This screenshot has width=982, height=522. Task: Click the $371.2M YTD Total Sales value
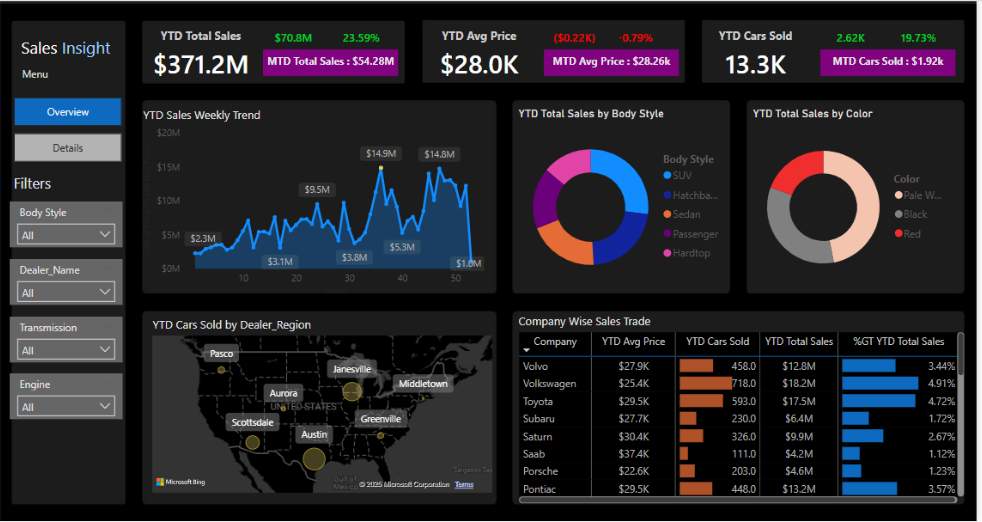point(201,65)
